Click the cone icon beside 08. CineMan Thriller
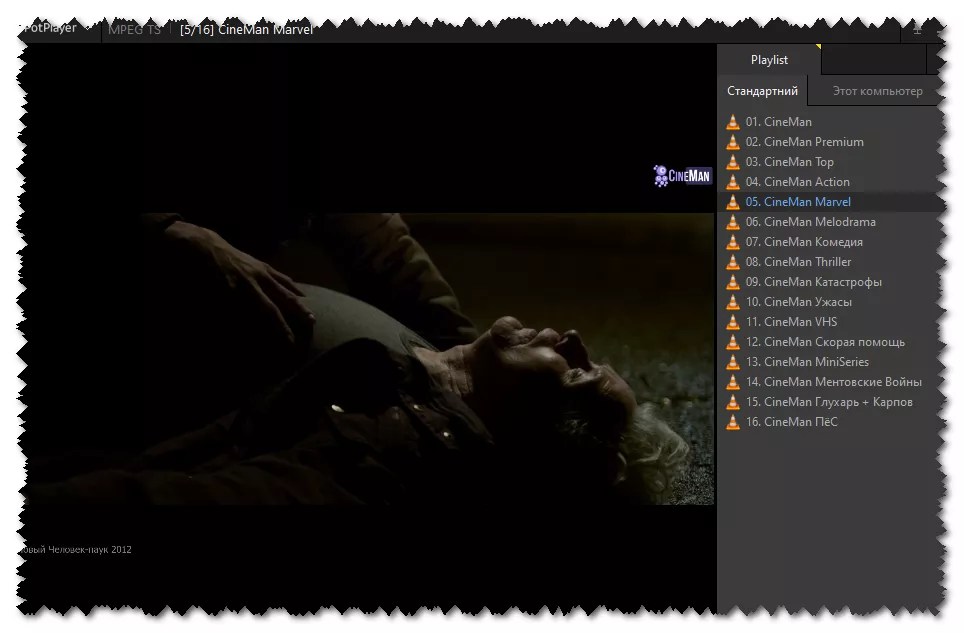 [732, 262]
